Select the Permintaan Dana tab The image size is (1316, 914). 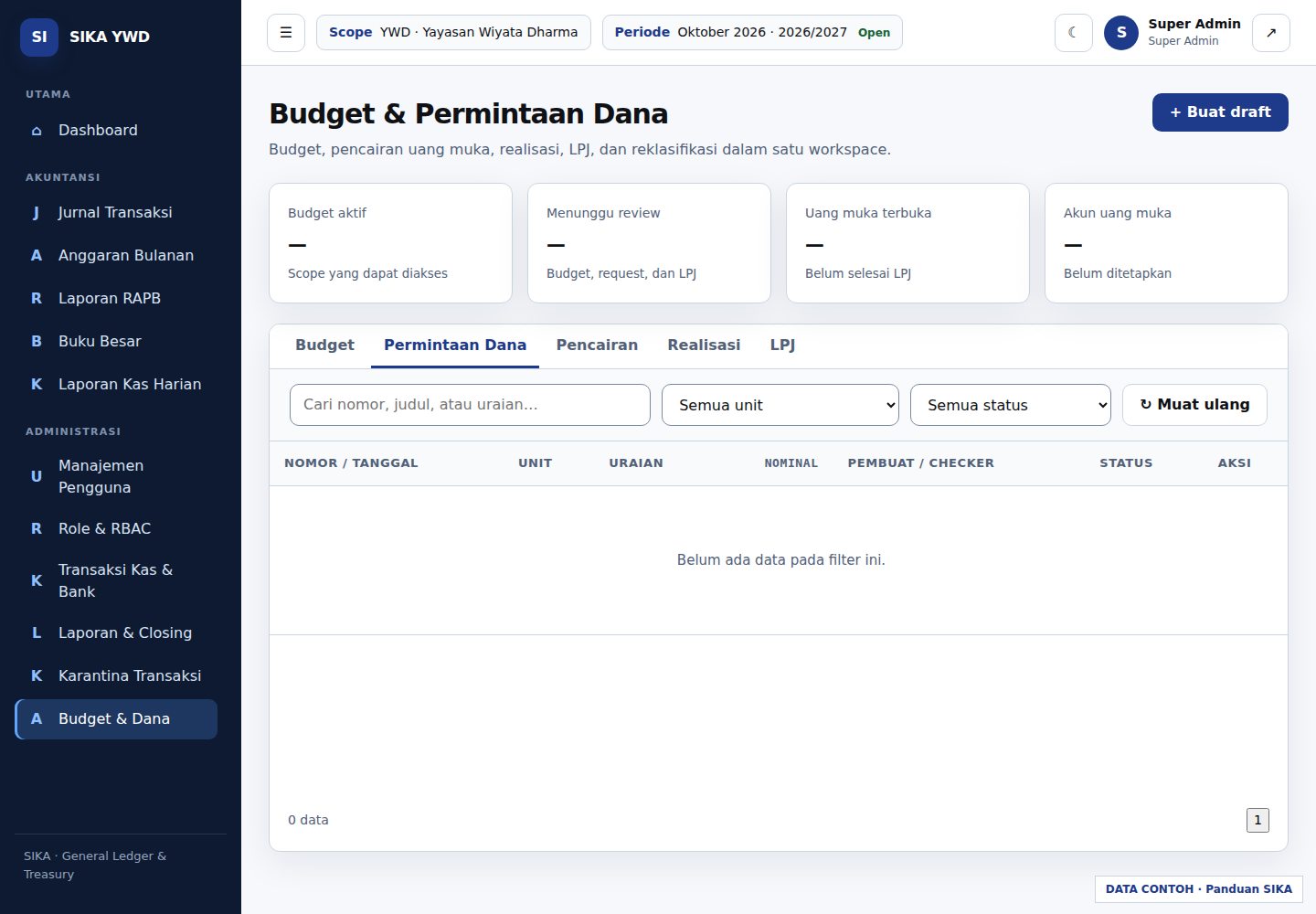pos(455,345)
